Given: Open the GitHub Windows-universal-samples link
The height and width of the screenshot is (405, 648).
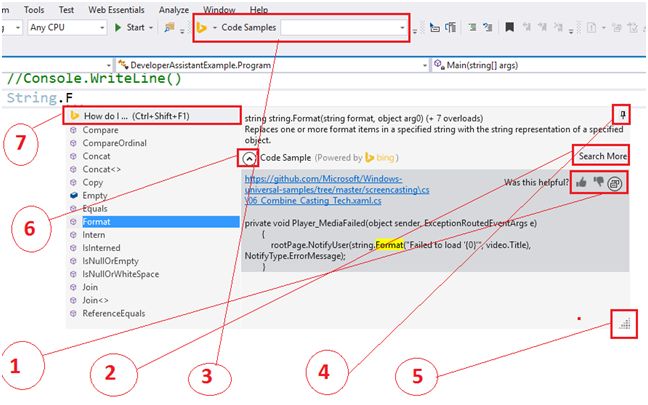Looking at the screenshot, I should pyautogui.click(x=337, y=190).
